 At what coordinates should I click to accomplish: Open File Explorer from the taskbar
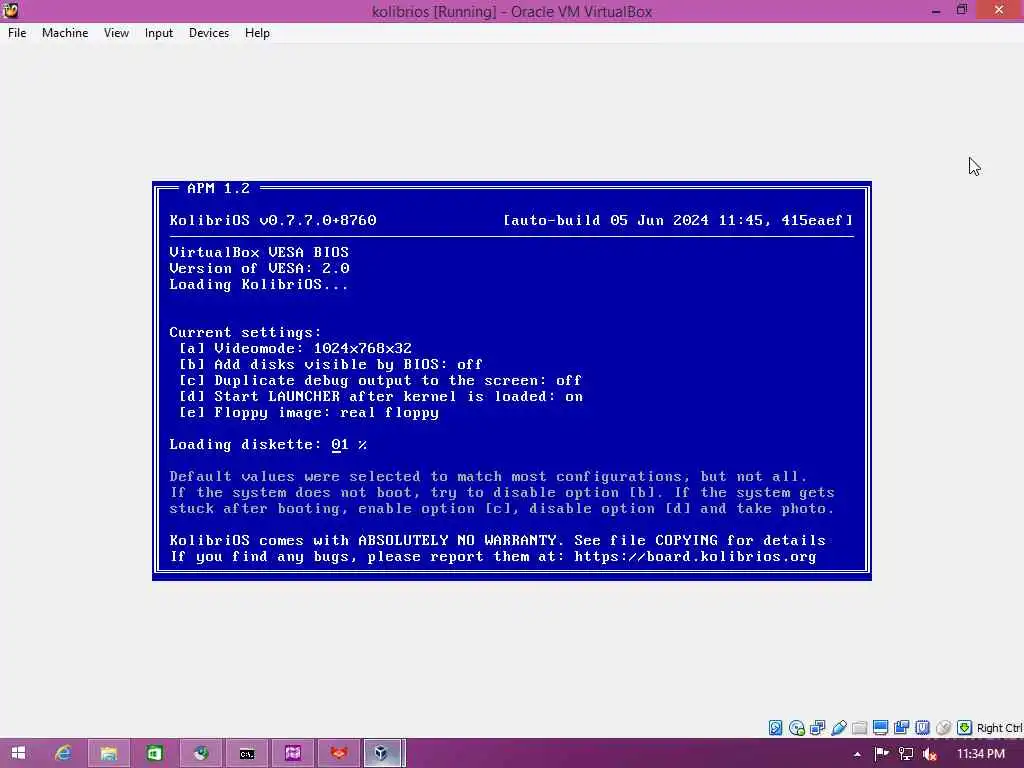point(108,754)
